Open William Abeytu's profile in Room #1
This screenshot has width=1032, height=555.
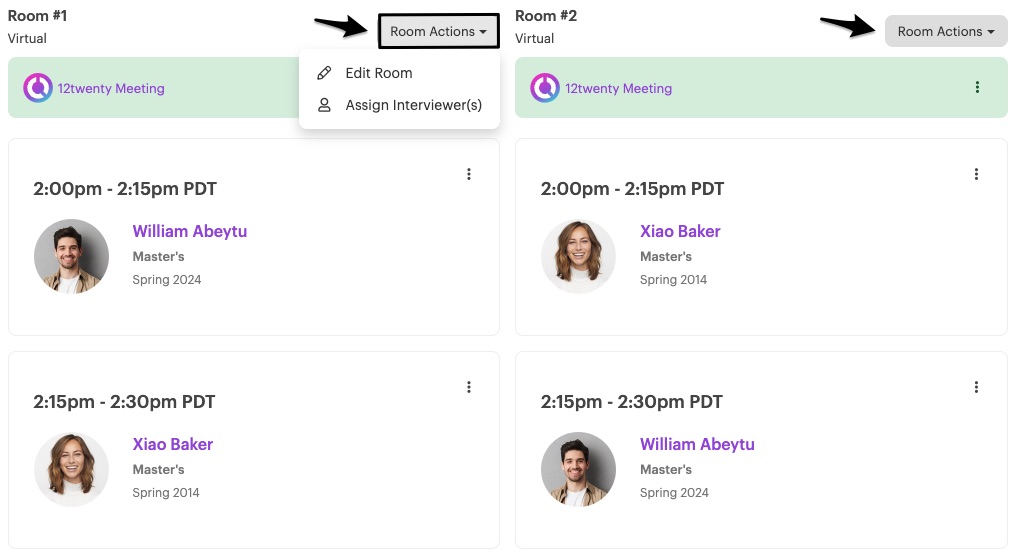pyautogui.click(x=190, y=231)
